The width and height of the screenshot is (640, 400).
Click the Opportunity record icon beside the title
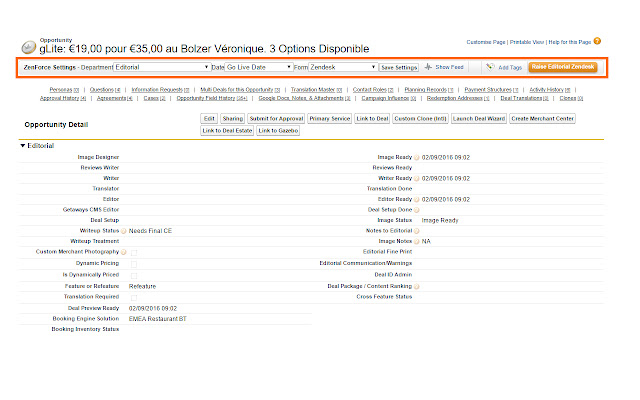(x=29, y=47)
